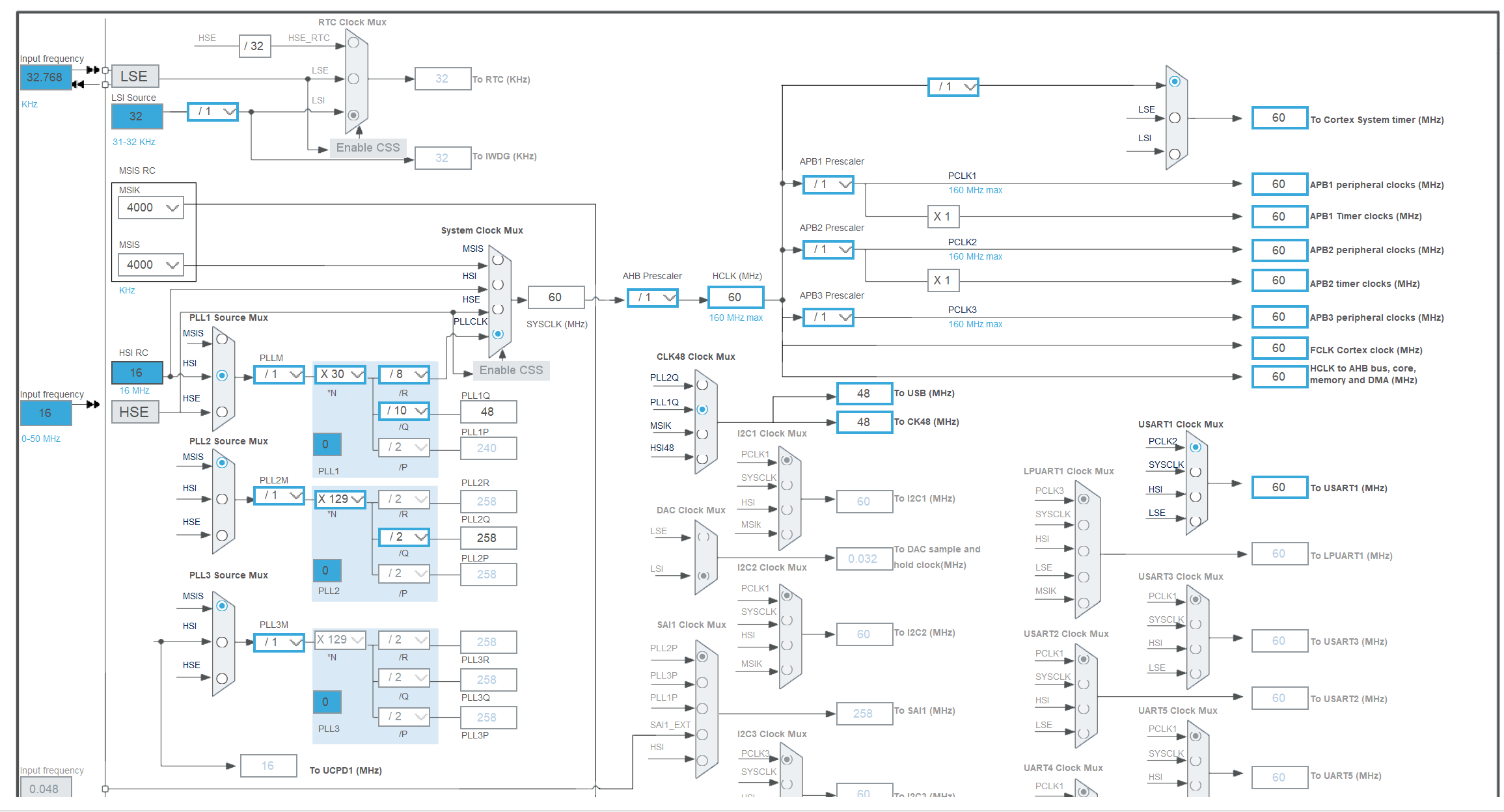
Task: Click Enable CSS below the System Clock Mux
Action: coord(511,370)
